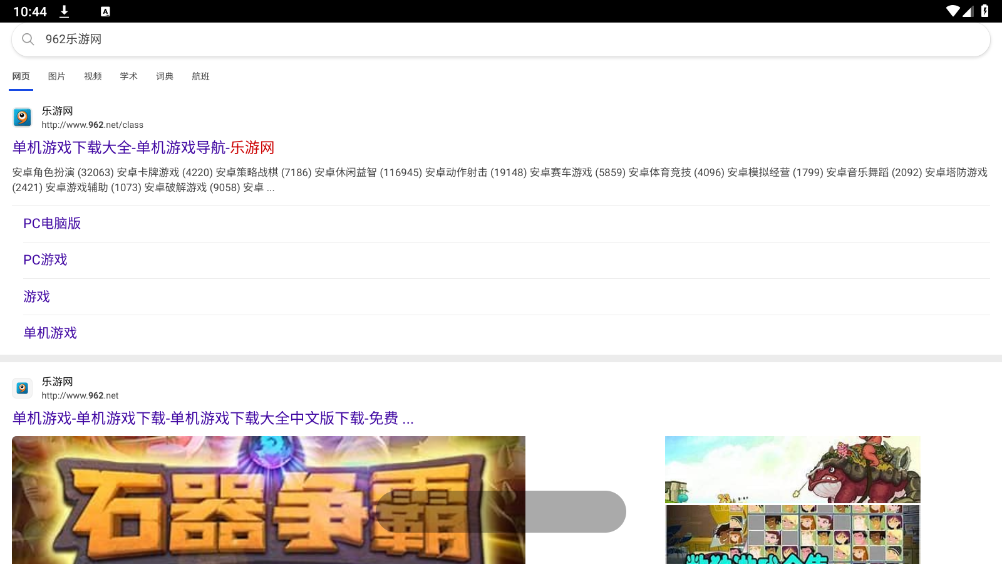The image size is (1002, 564).
Task: Click the 安卓角色扮演 (32063) snippet text
Action: tap(63, 172)
